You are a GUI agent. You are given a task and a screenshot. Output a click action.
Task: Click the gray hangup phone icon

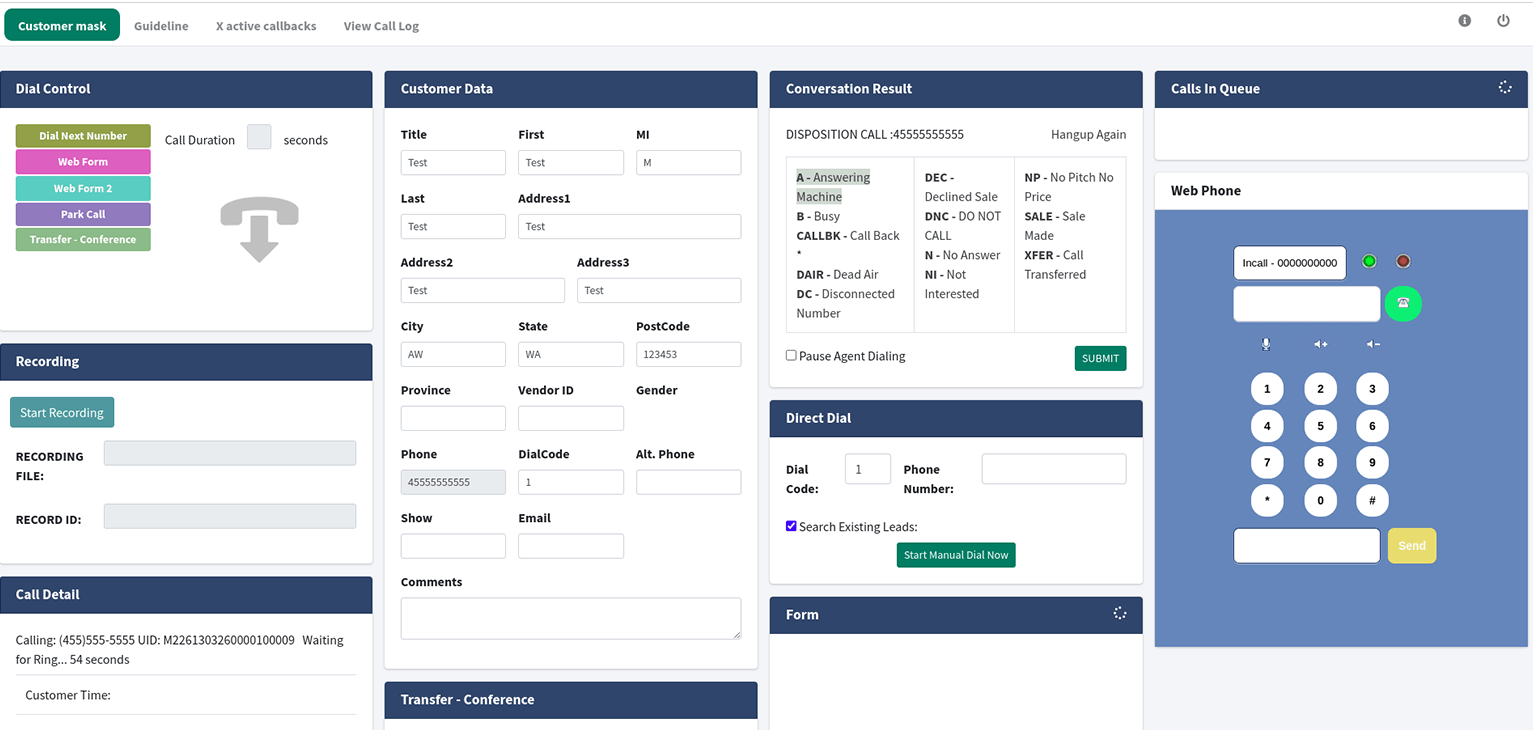tap(259, 229)
